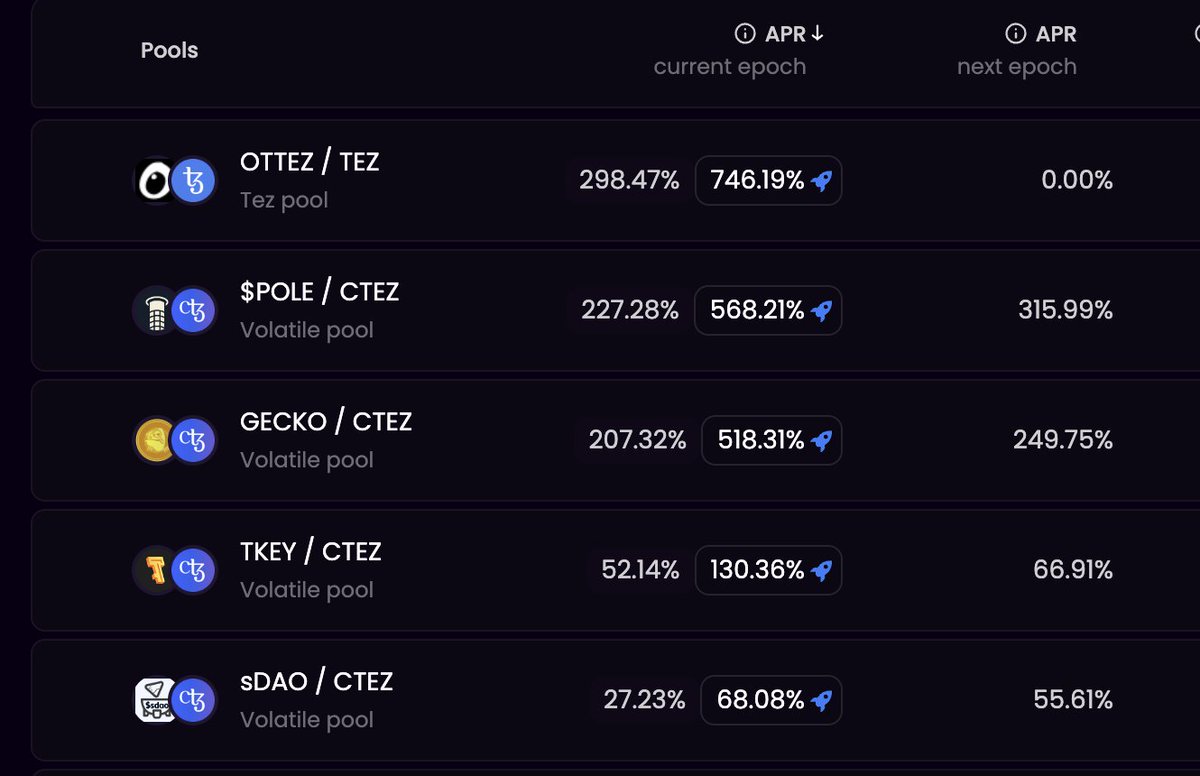Viewport: 1200px width, 776px height.
Task: Click the sDAO / CTEZ pool name
Action: tap(316, 682)
